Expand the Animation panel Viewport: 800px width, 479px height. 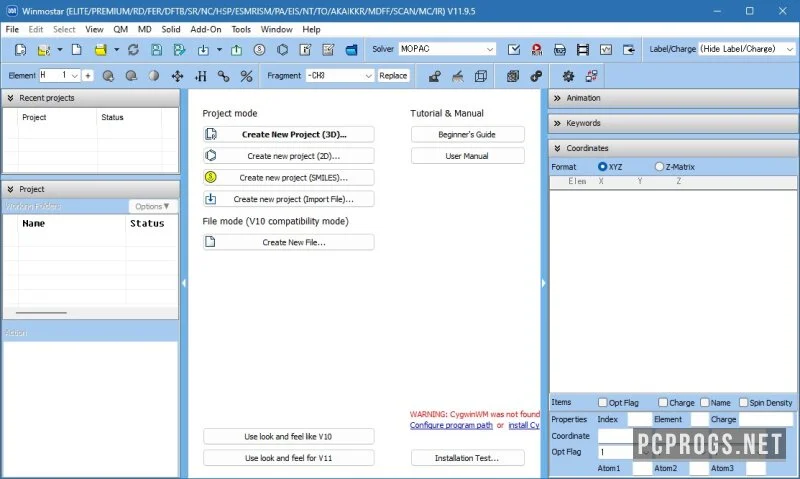(557, 97)
